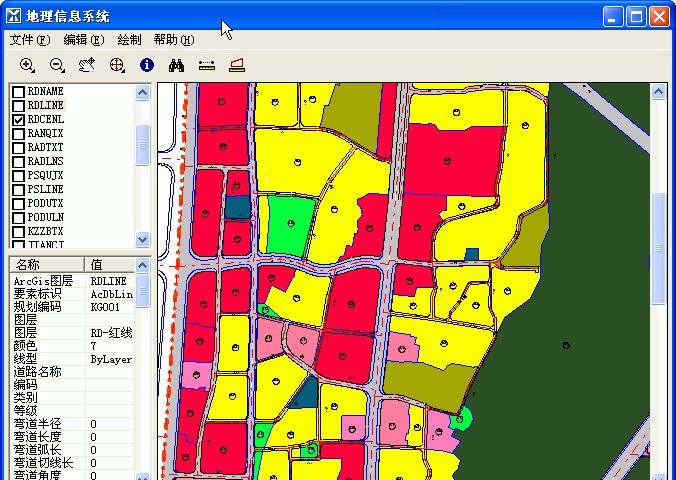Activate the Identify info tool
The height and width of the screenshot is (480, 676).
point(147,65)
